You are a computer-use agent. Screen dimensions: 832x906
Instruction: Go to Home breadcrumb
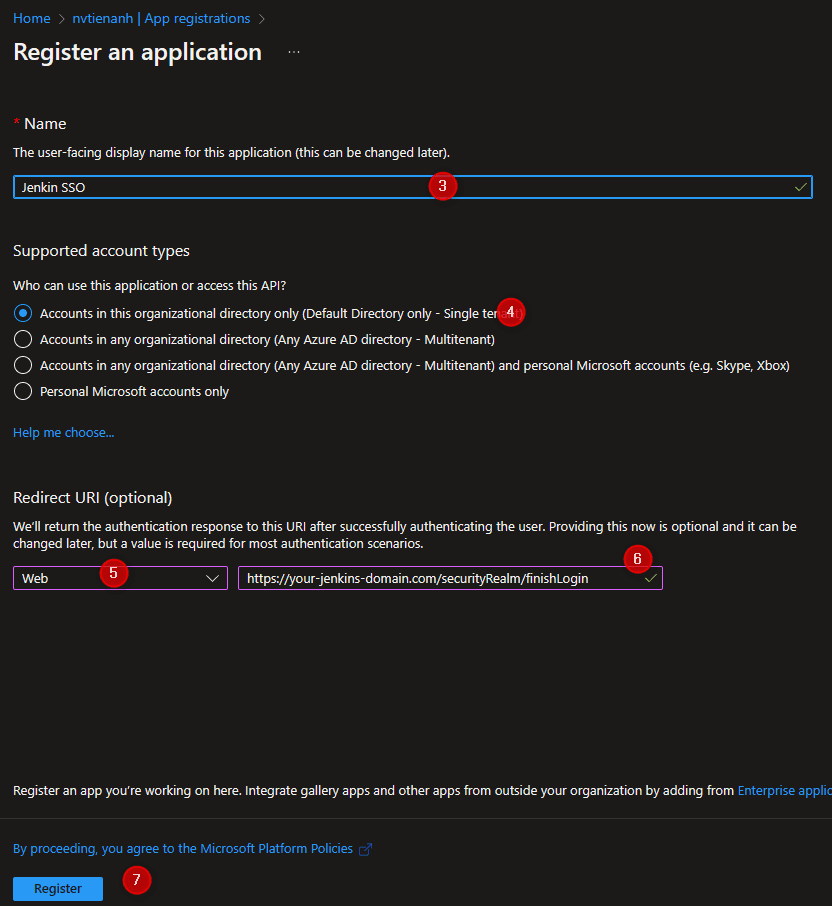point(32,18)
